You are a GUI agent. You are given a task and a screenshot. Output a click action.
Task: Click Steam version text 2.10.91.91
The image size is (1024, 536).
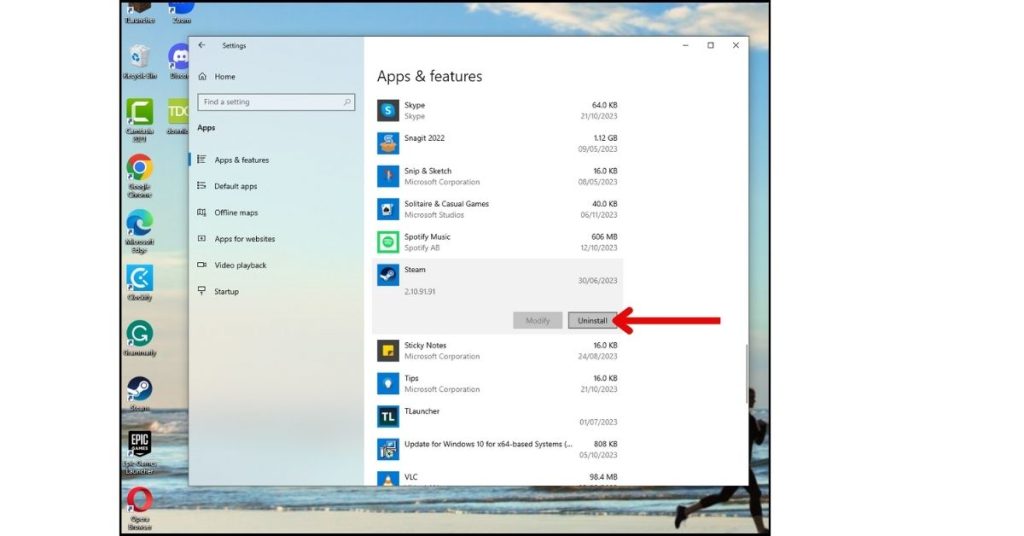point(419,291)
